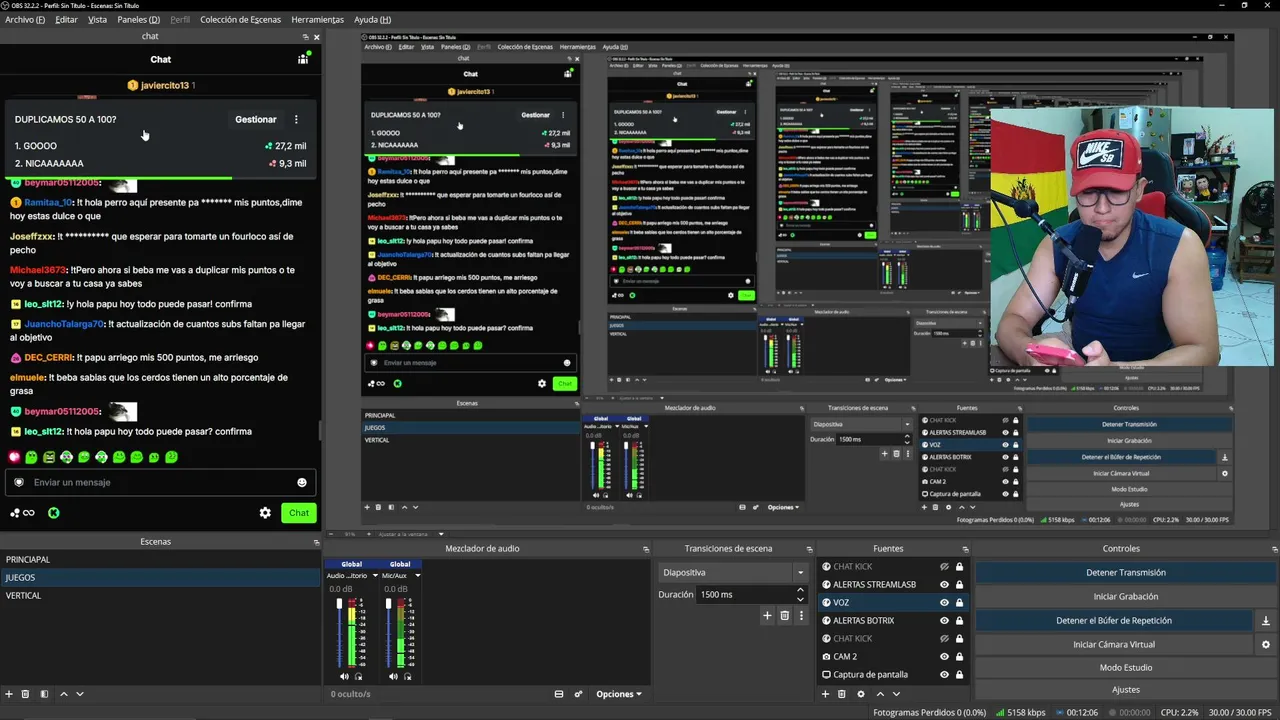The image size is (1280, 720).
Task: Enable Modo Estudio
Action: [x=1126, y=668]
